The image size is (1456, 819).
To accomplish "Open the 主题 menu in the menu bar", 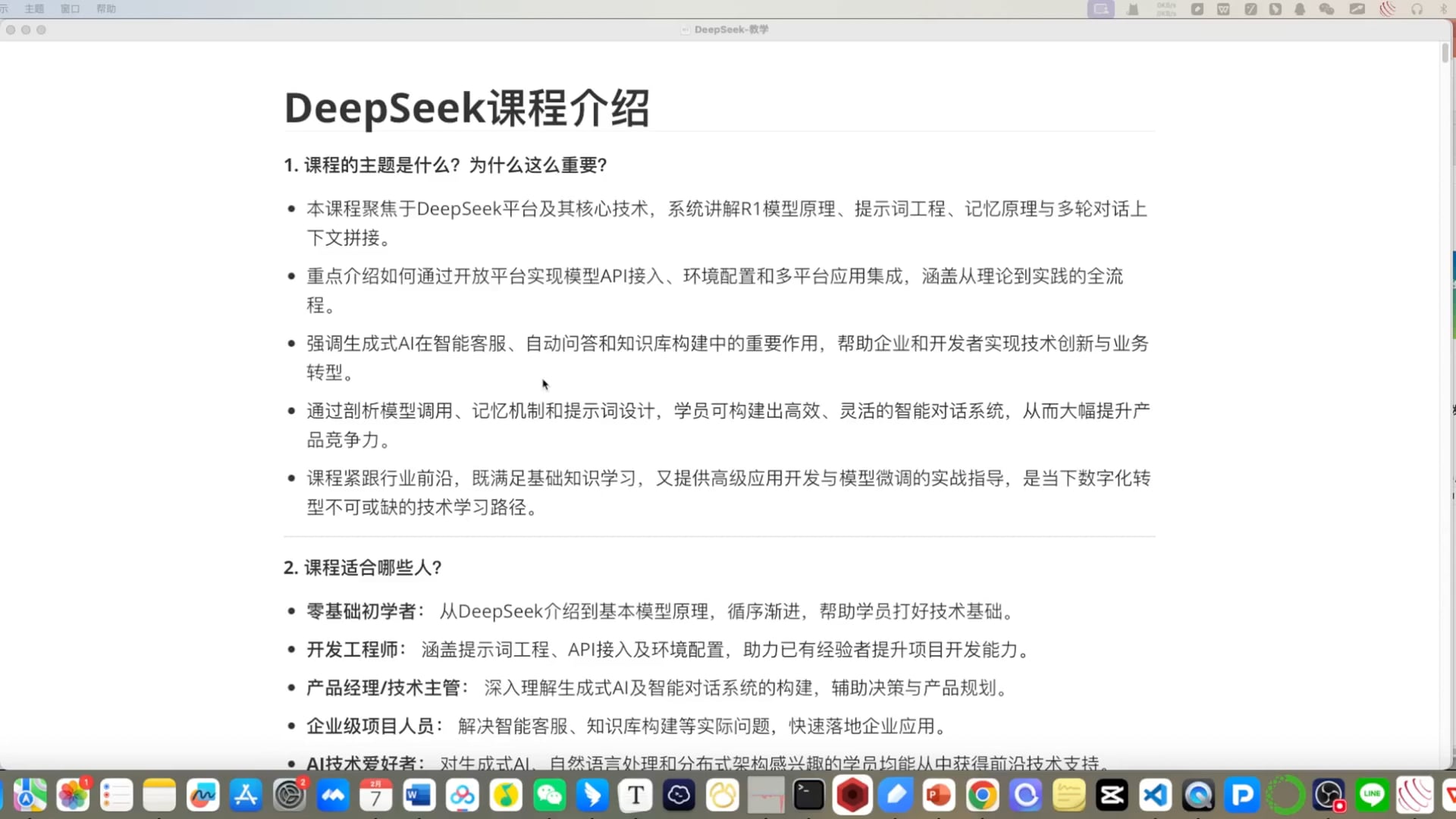I will coord(33,8).
